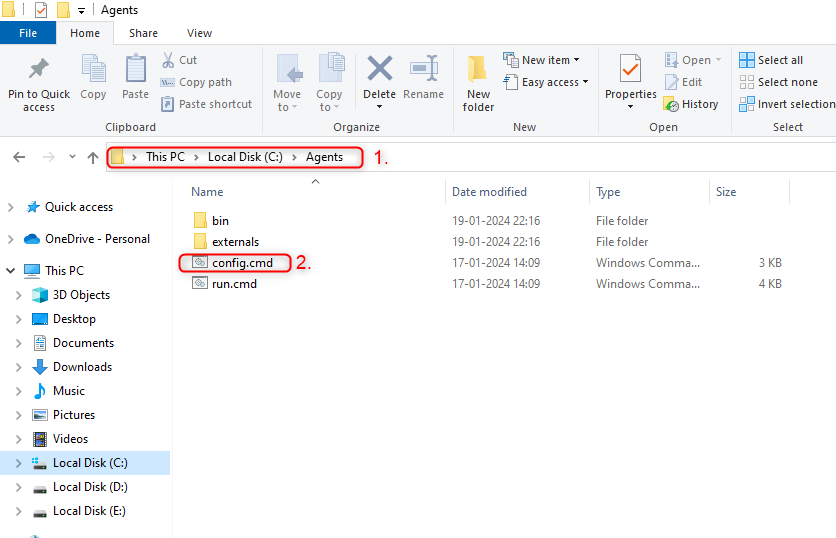The image size is (836, 538).
Task: Click Edit in the ribbon
Action: pos(684,82)
